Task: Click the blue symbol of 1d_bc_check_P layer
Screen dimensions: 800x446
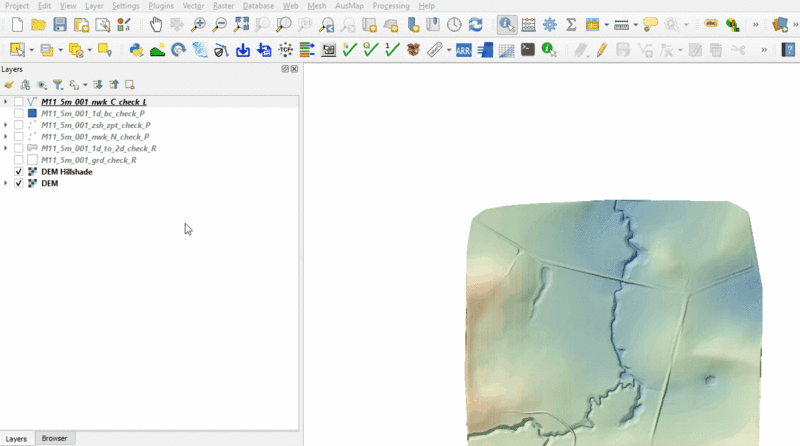Action: pyautogui.click(x=32, y=114)
